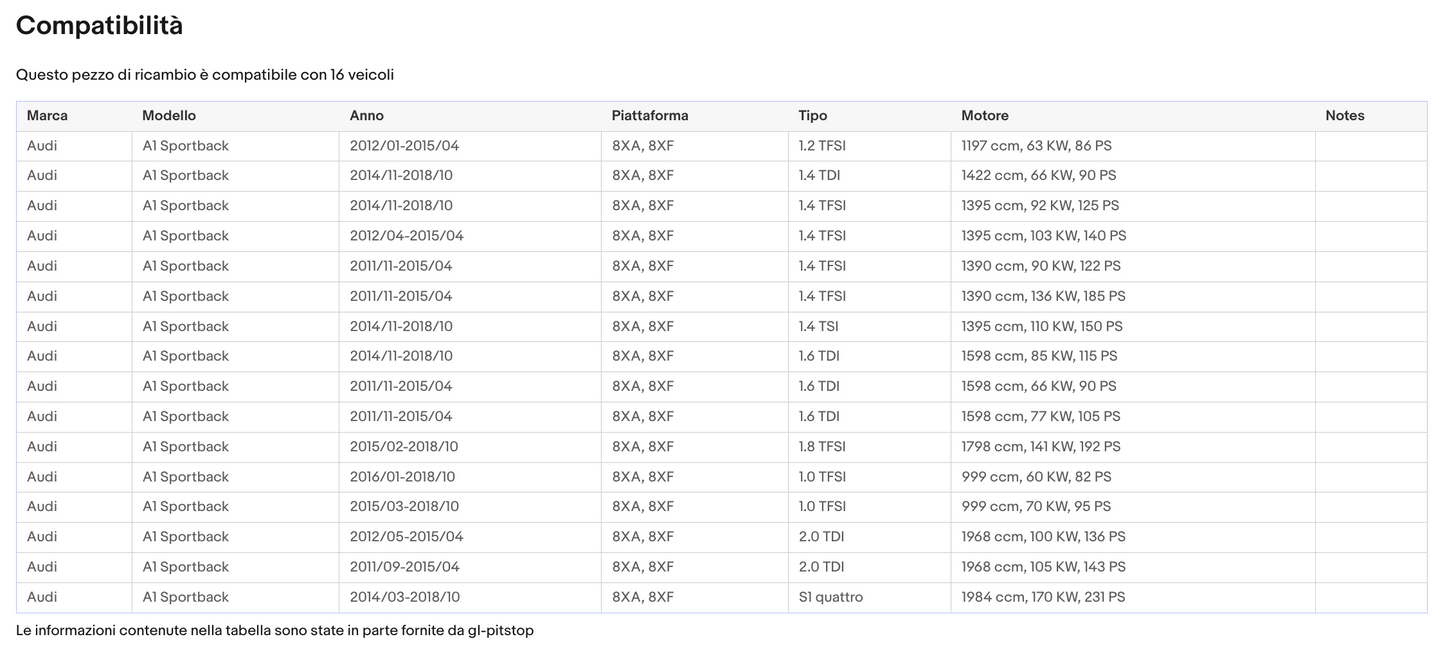Select year range 2012/05-2015/04

coord(406,537)
